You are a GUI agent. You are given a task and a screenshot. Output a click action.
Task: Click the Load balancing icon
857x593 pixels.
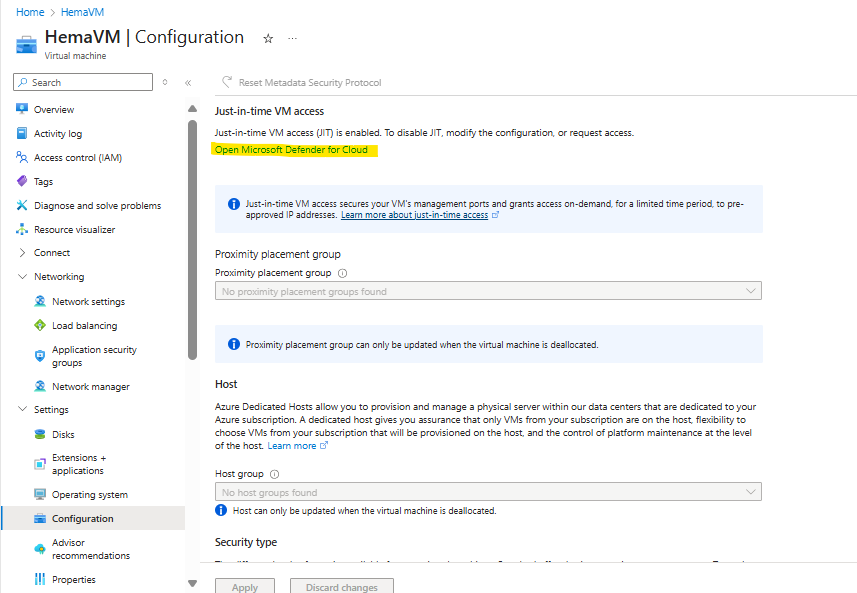[40, 325]
